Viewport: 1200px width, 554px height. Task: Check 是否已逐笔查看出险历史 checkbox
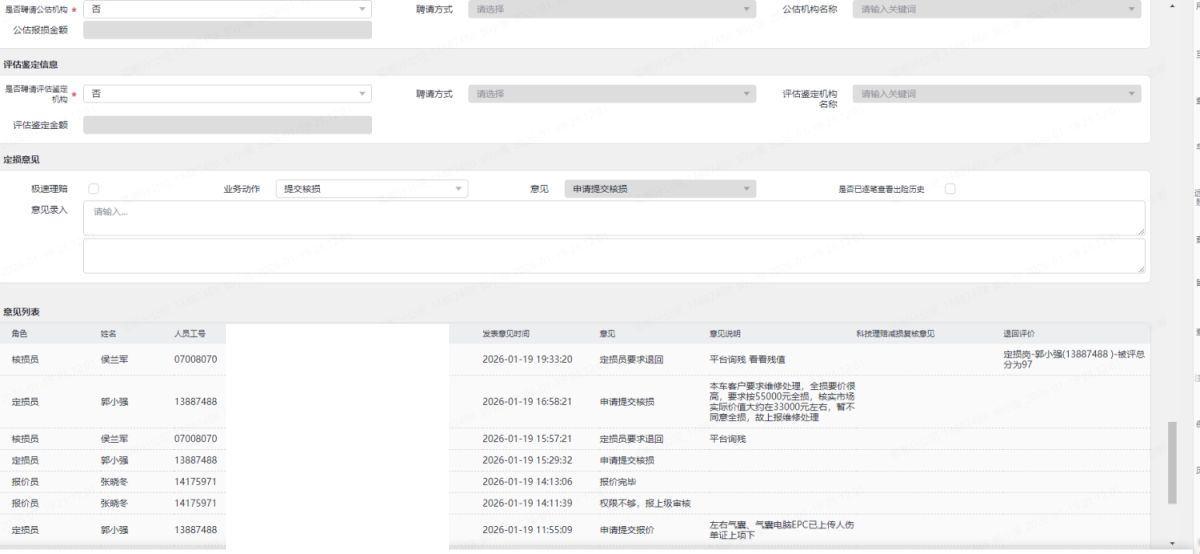tap(950, 189)
